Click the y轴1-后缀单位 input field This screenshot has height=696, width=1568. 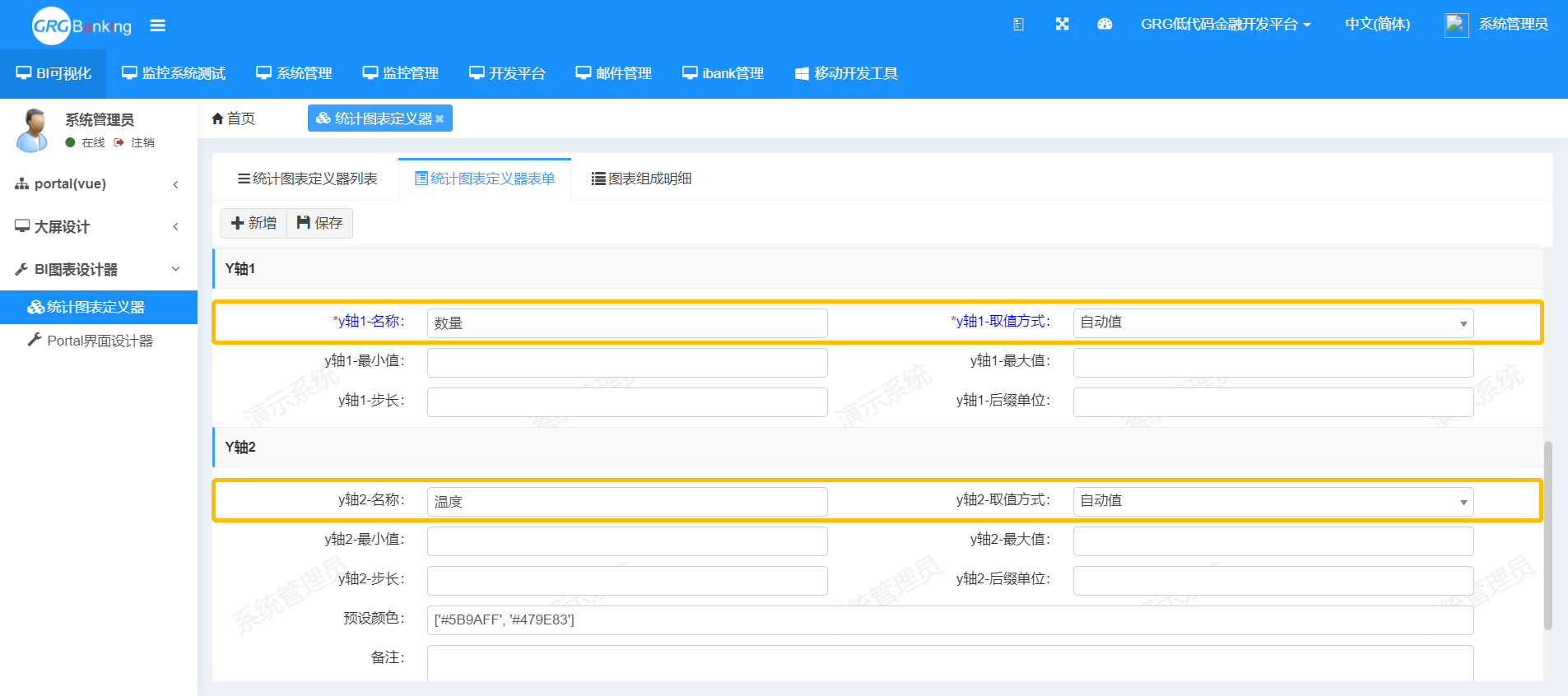tap(1273, 401)
